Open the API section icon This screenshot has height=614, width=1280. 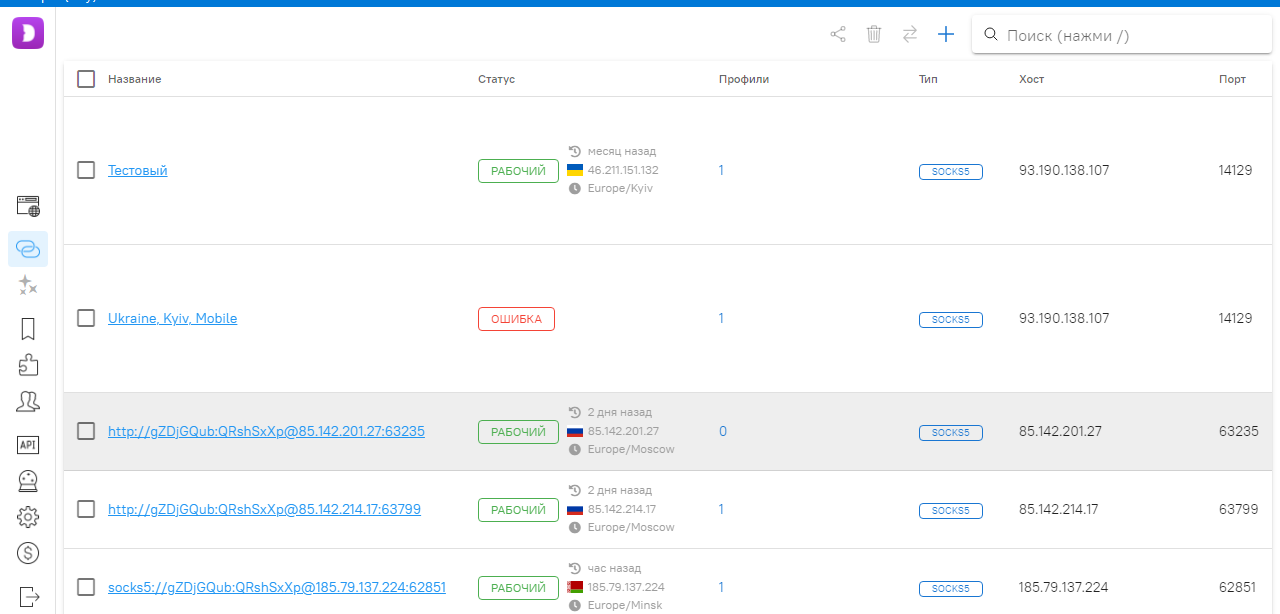point(28,445)
